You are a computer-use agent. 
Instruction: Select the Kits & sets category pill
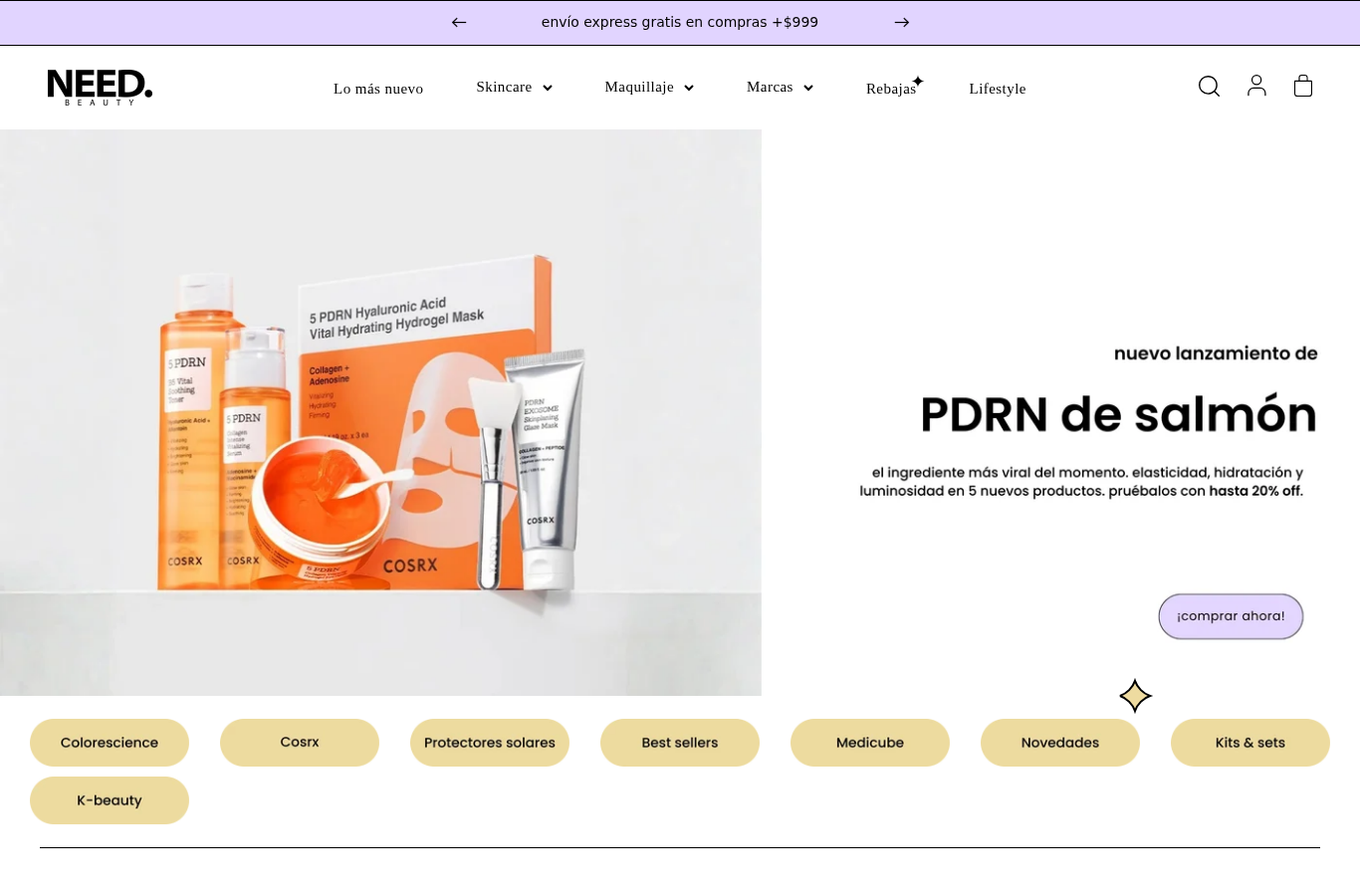[1250, 743]
